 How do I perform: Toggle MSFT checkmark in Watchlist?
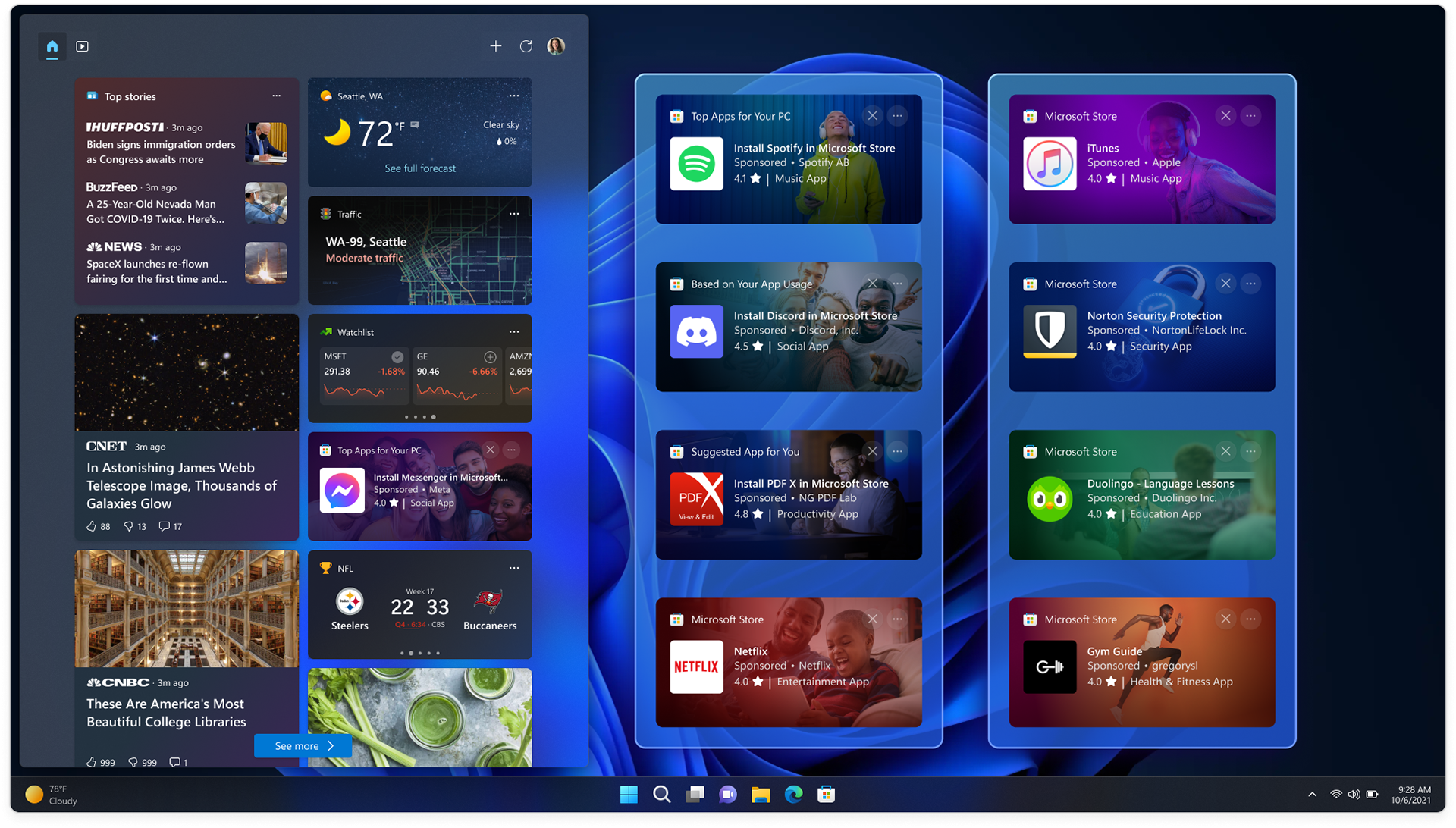[397, 356]
